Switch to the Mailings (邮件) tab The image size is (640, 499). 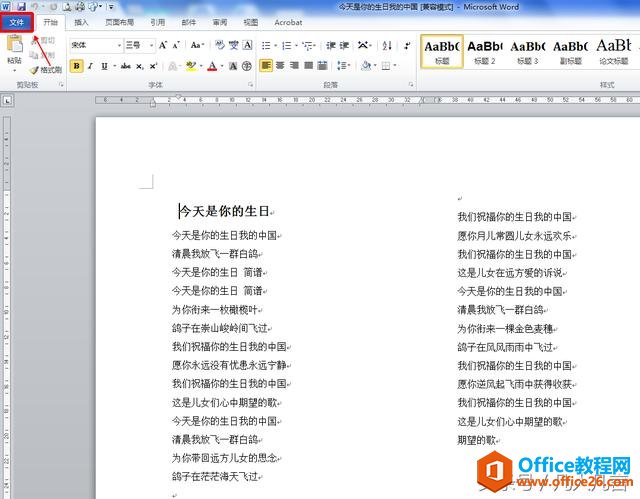coord(189,22)
